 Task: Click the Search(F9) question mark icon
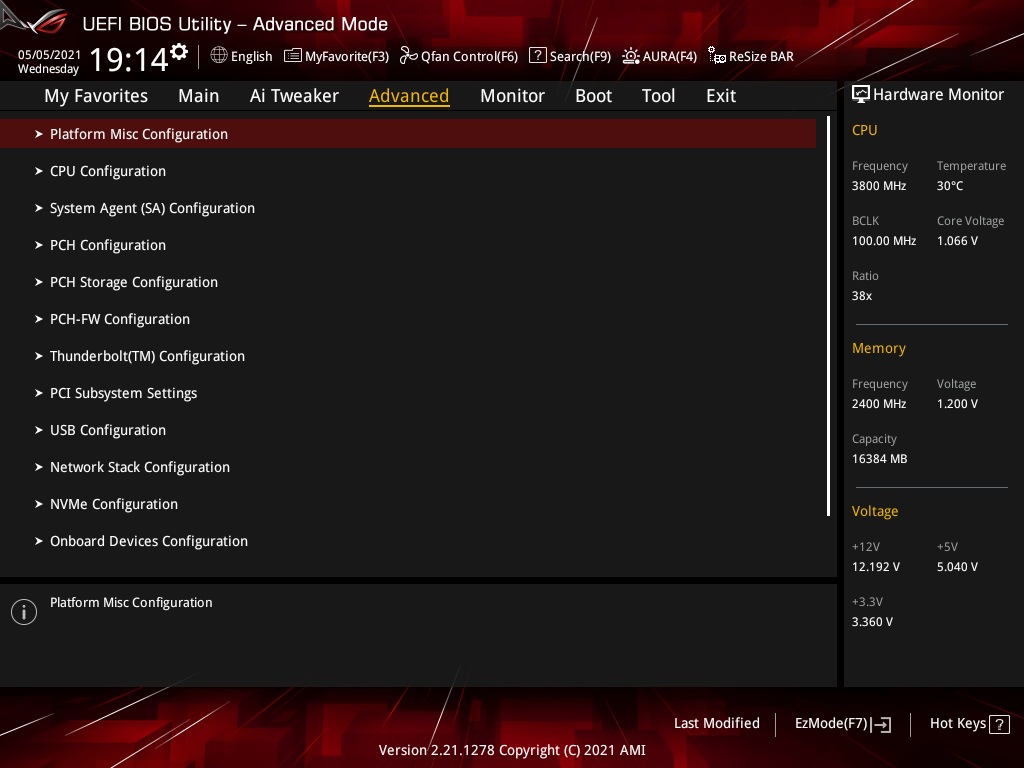click(537, 56)
